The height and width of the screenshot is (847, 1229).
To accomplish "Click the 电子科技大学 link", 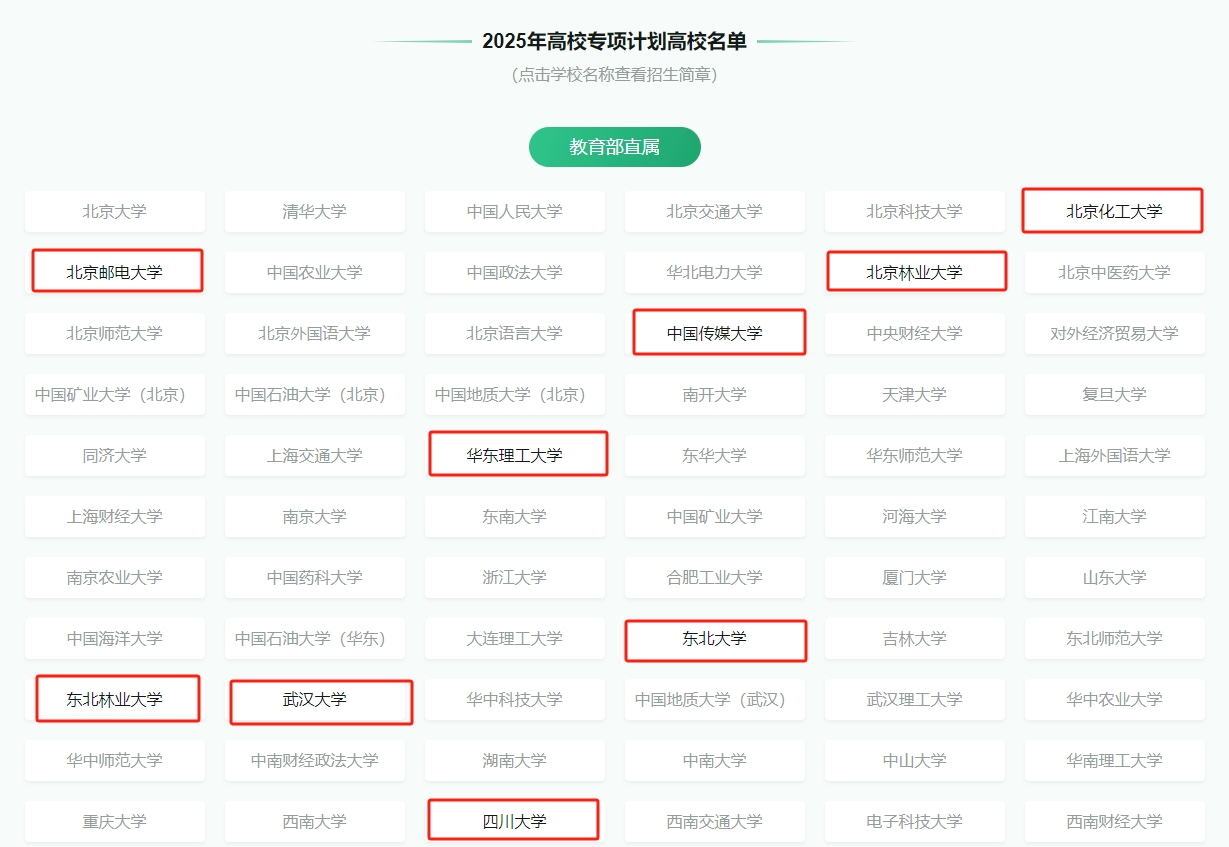I will click(914, 821).
